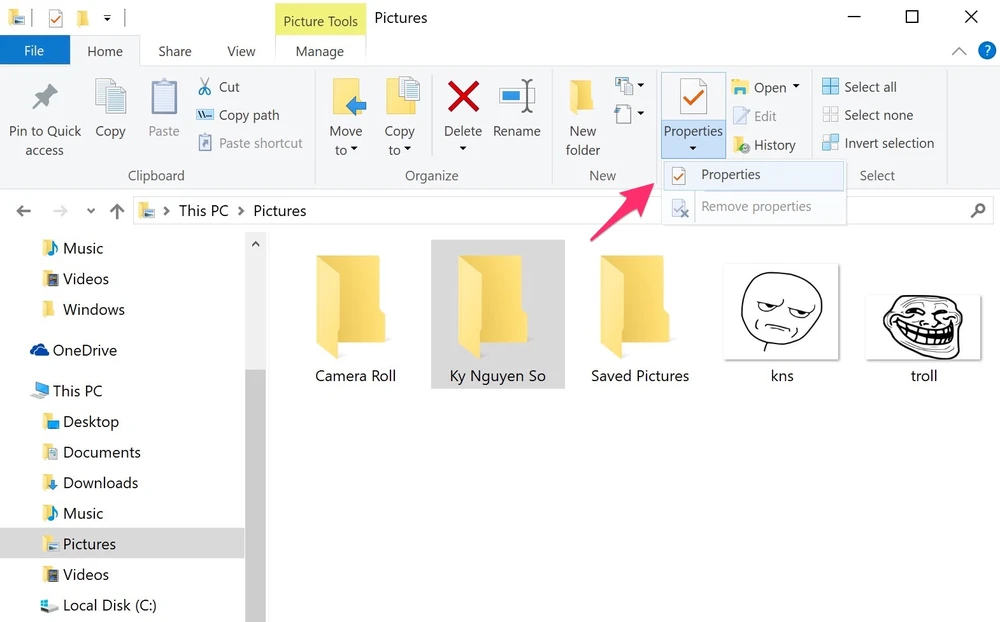Click the Back navigation arrow
Image resolution: width=1000 pixels, height=622 pixels.
tap(23, 210)
